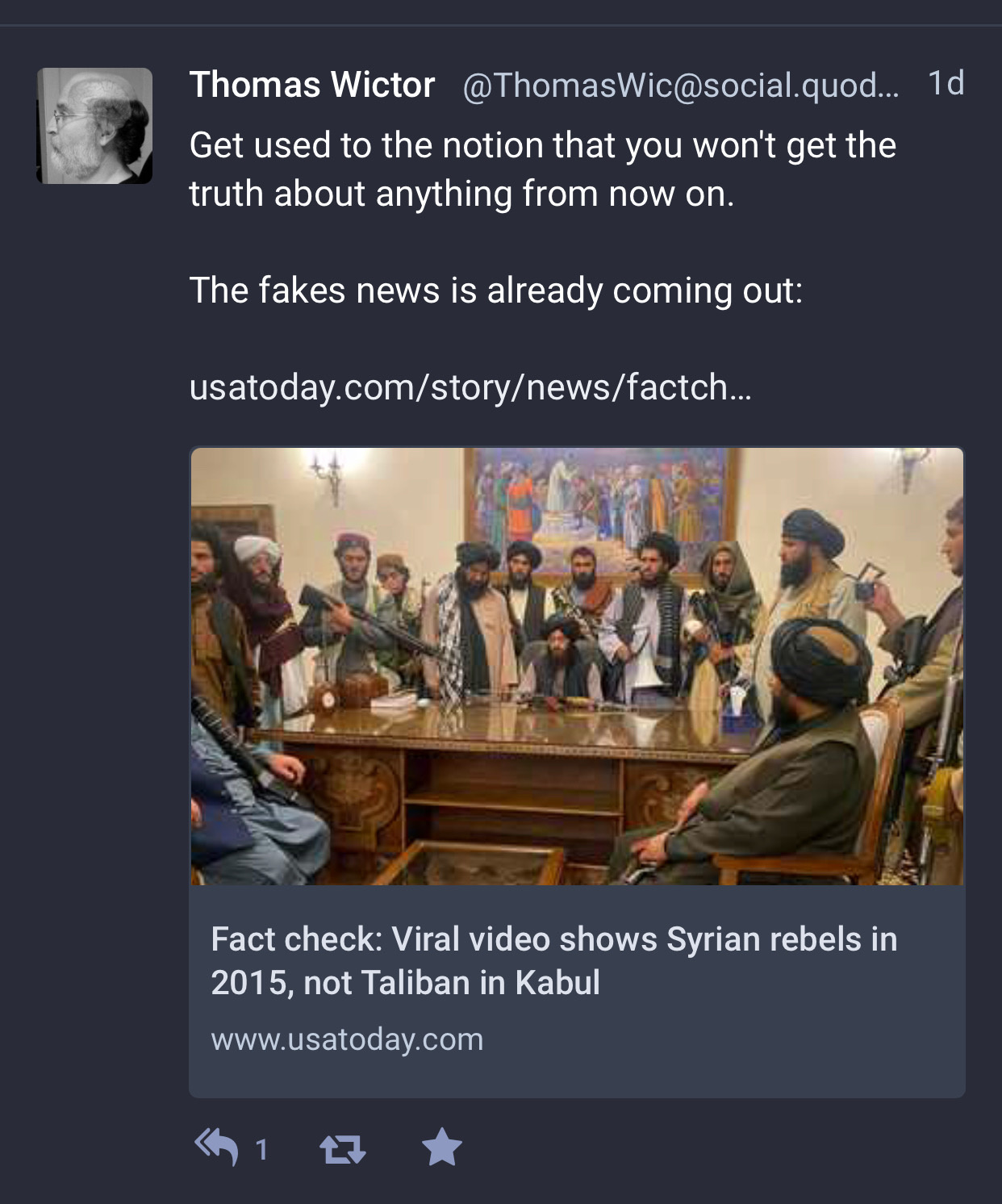Screen dimensions: 1002x1204
Task: Select the 'fakes news is already coming out' line
Action: click(495, 291)
